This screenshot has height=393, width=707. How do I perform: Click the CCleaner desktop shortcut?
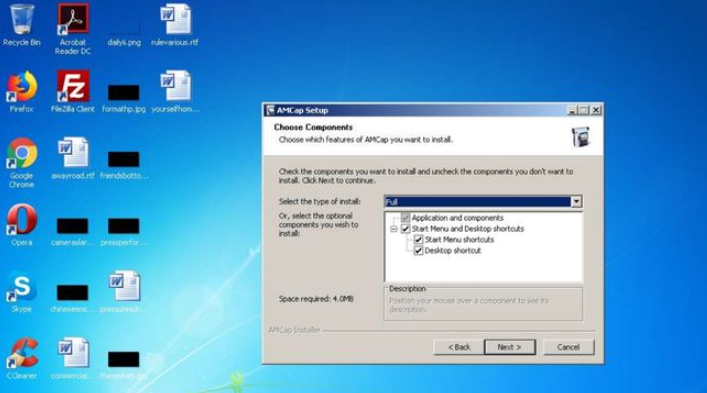(x=22, y=358)
